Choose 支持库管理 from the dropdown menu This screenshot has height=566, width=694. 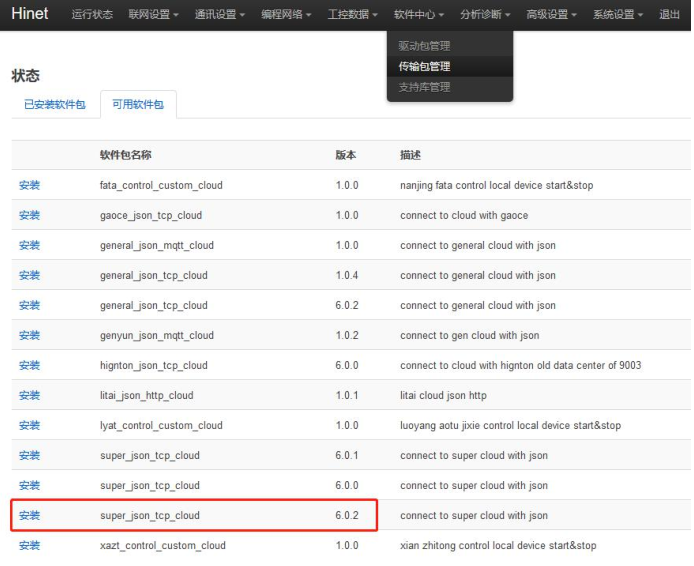(424, 87)
